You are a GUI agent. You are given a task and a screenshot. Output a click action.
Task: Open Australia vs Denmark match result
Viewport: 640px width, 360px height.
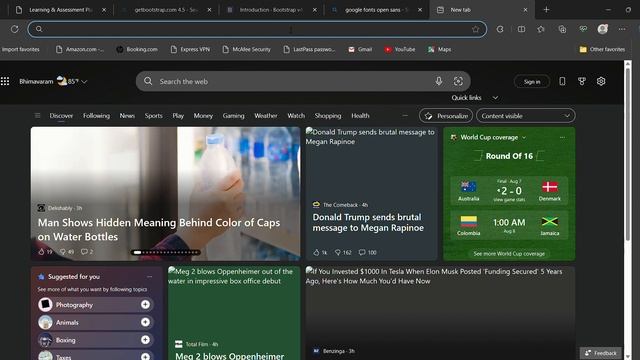pos(509,191)
